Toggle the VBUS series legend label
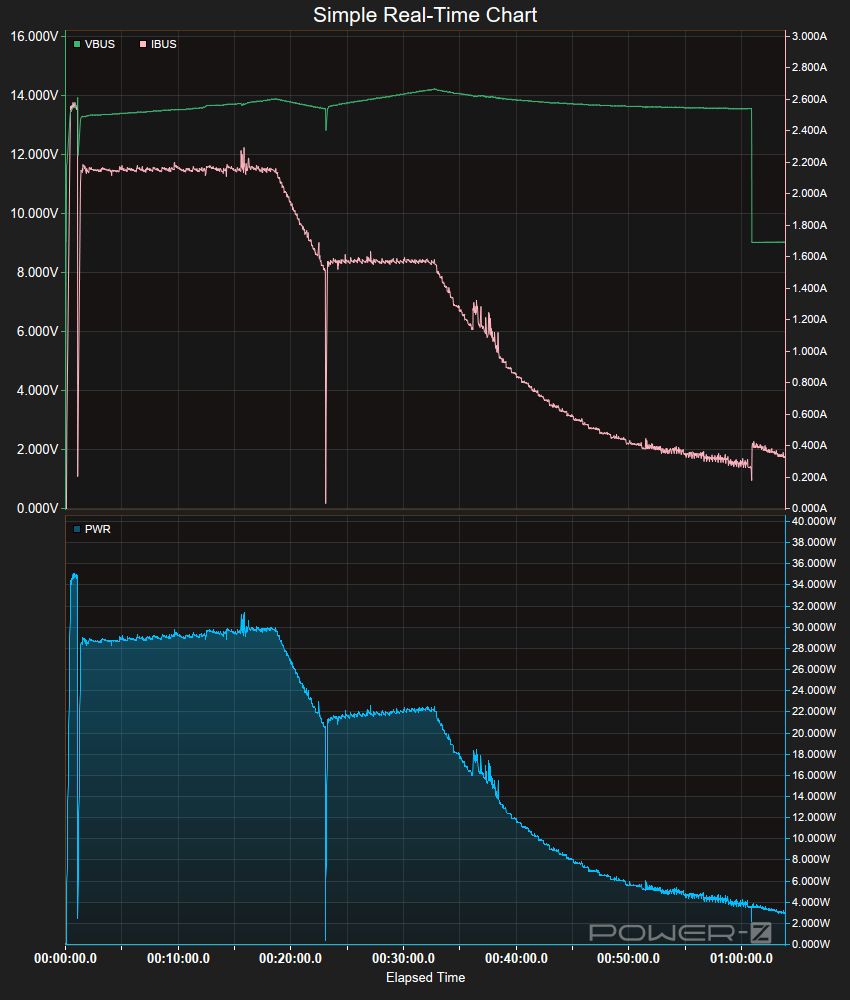The image size is (850, 1000). [x=99, y=44]
